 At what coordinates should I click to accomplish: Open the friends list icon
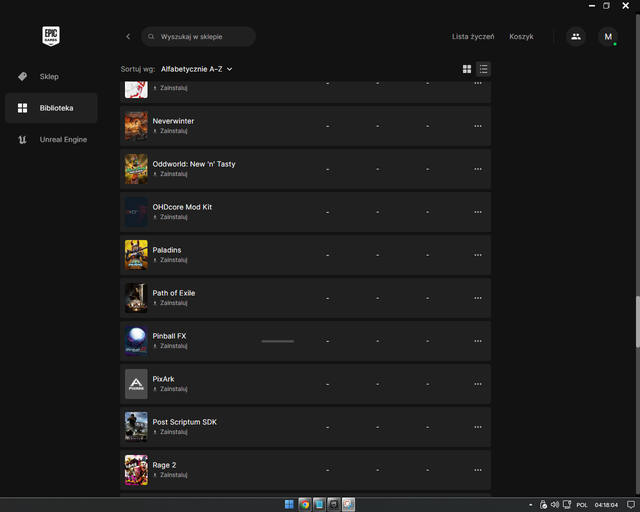point(576,36)
